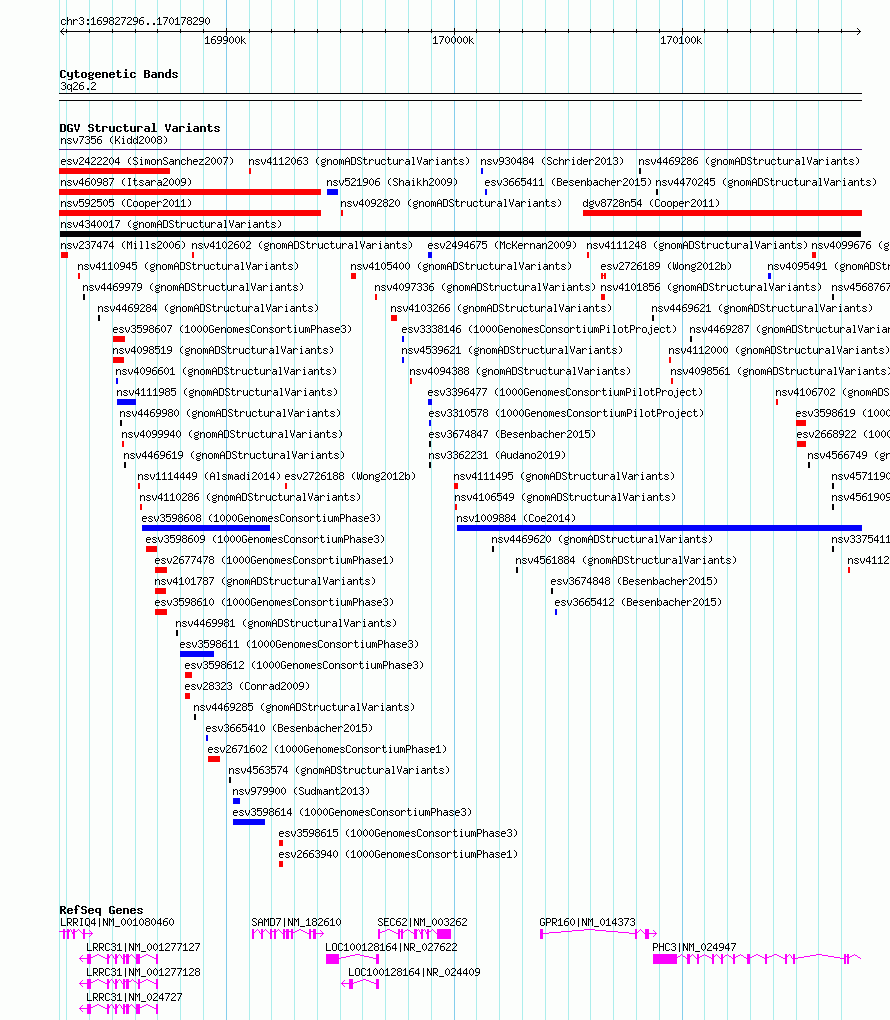The height and width of the screenshot is (1020, 890).
Task: Open LOC100128164 NR_027622 transcript label
Action: (x=391, y=948)
